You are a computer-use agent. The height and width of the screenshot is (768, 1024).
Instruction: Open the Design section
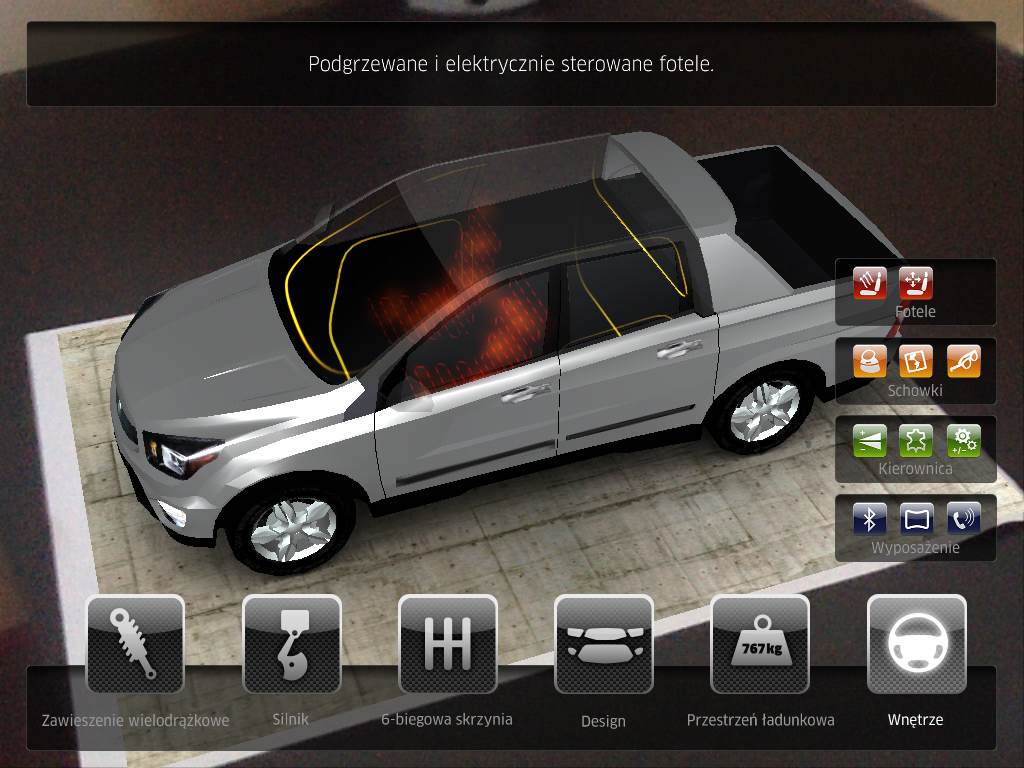(603, 645)
